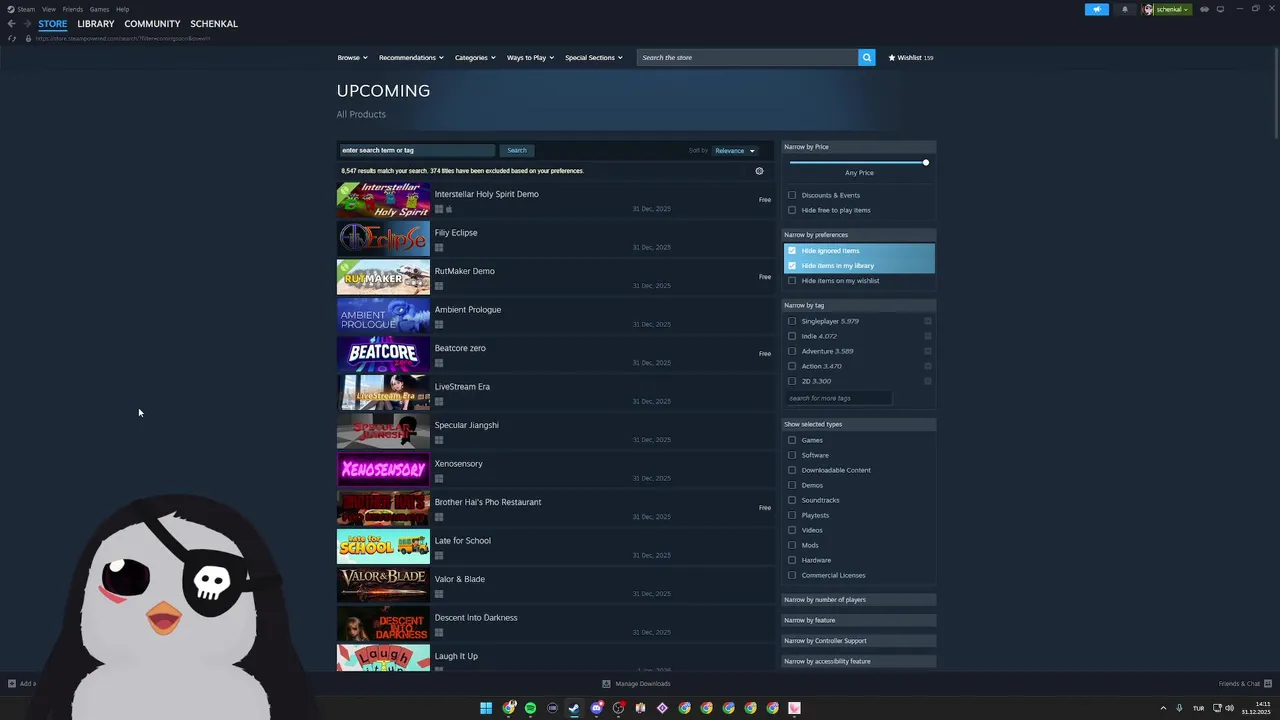Tick the Adventure tag checkbox

click(792, 351)
